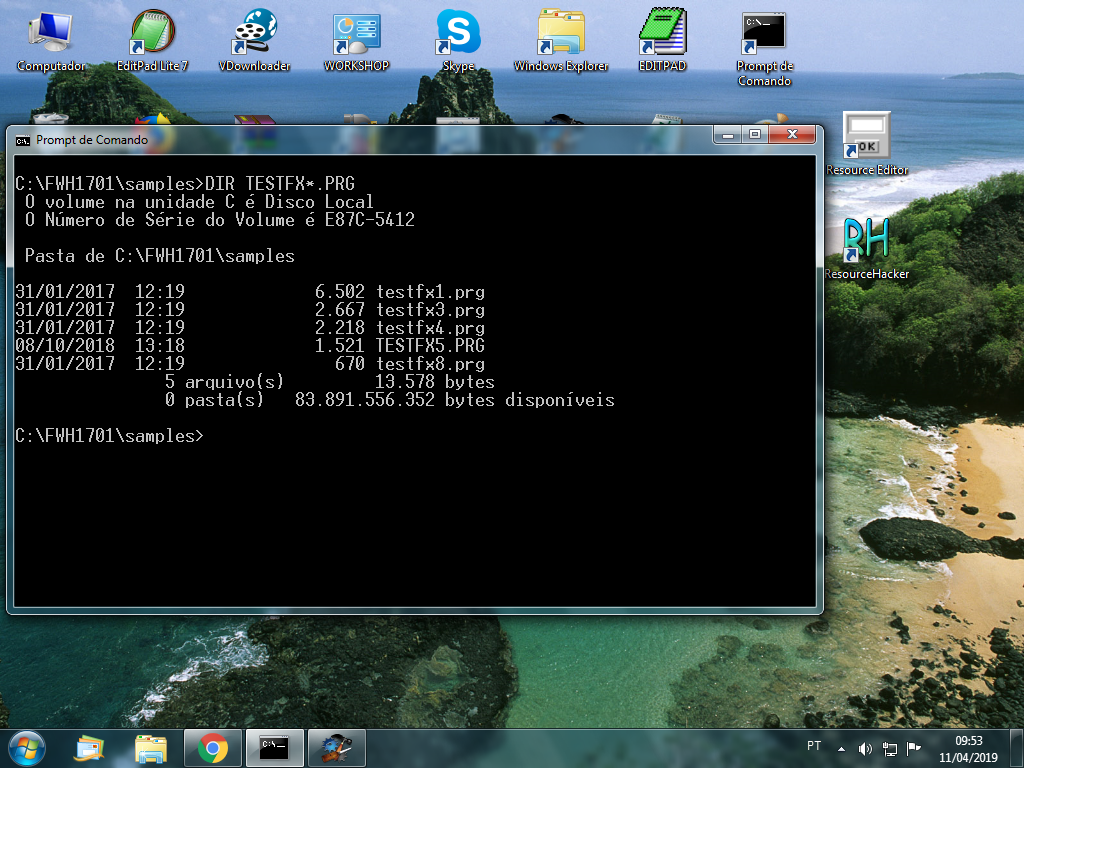Open the Computador desktop icon

50,35
